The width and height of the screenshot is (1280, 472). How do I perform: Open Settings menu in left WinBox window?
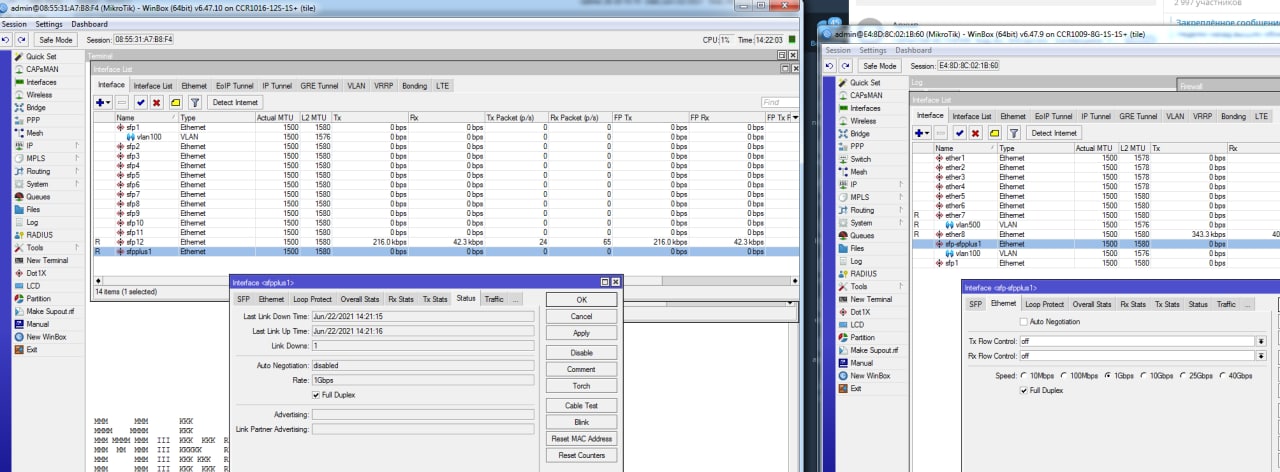[48, 24]
